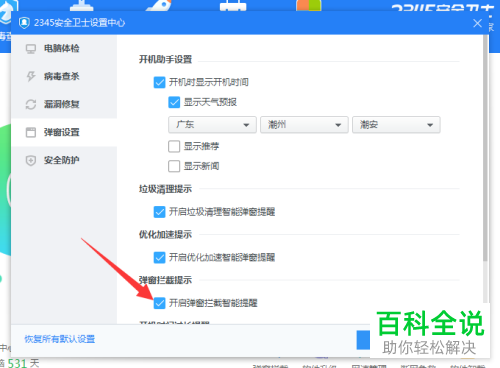This screenshot has height=368, width=500.
Task: Click the 弹窗拦截提示 section heading
Action: click(165, 280)
